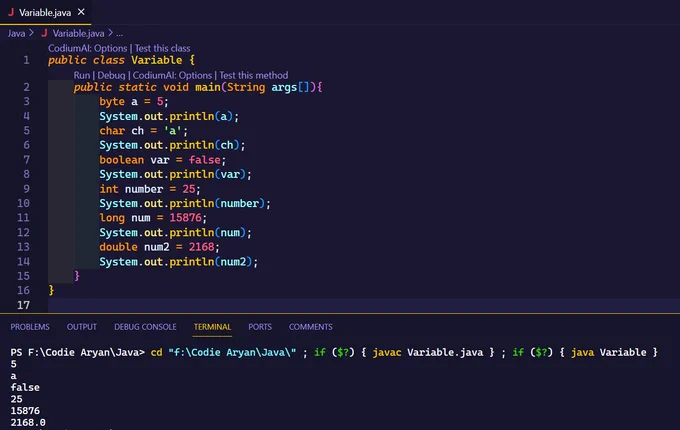Open the PORTS panel tab
Image resolution: width=680 pixels, height=430 pixels.
click(x=260, y=327)
